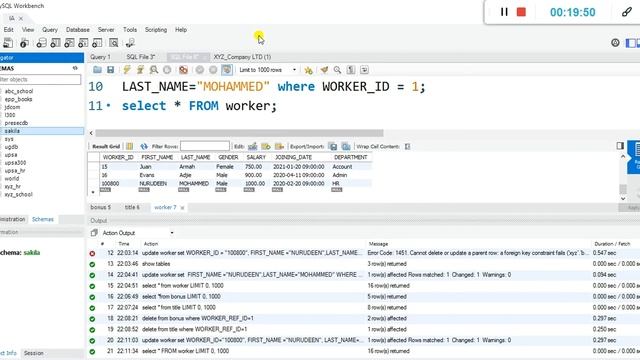Image resolution: width=640 pixels, height=360 pixels.
Task: Delete selected rows icon in result toolbar
Action: click(x=280, y=146)
